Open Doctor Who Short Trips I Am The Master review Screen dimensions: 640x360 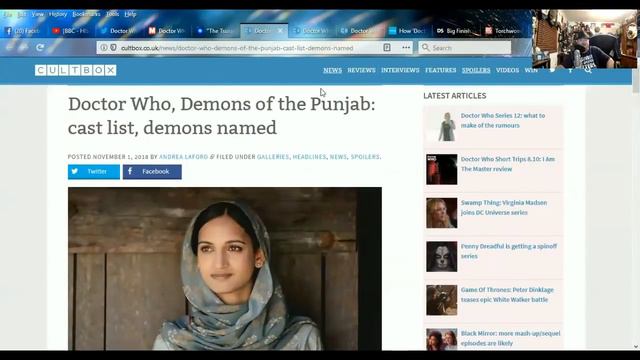click(x=508, y=164)
